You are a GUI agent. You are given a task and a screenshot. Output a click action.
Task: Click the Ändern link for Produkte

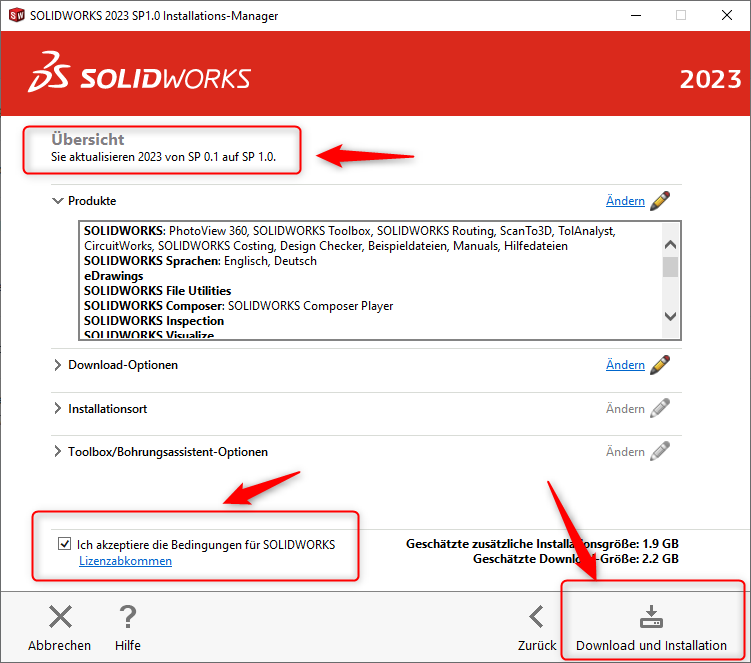click(625, 201)
